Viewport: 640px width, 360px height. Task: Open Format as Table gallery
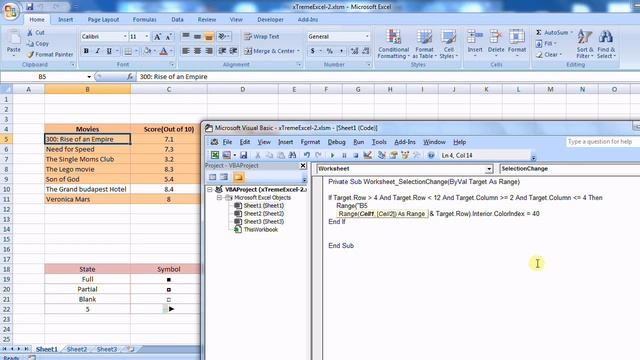point(424,44)
